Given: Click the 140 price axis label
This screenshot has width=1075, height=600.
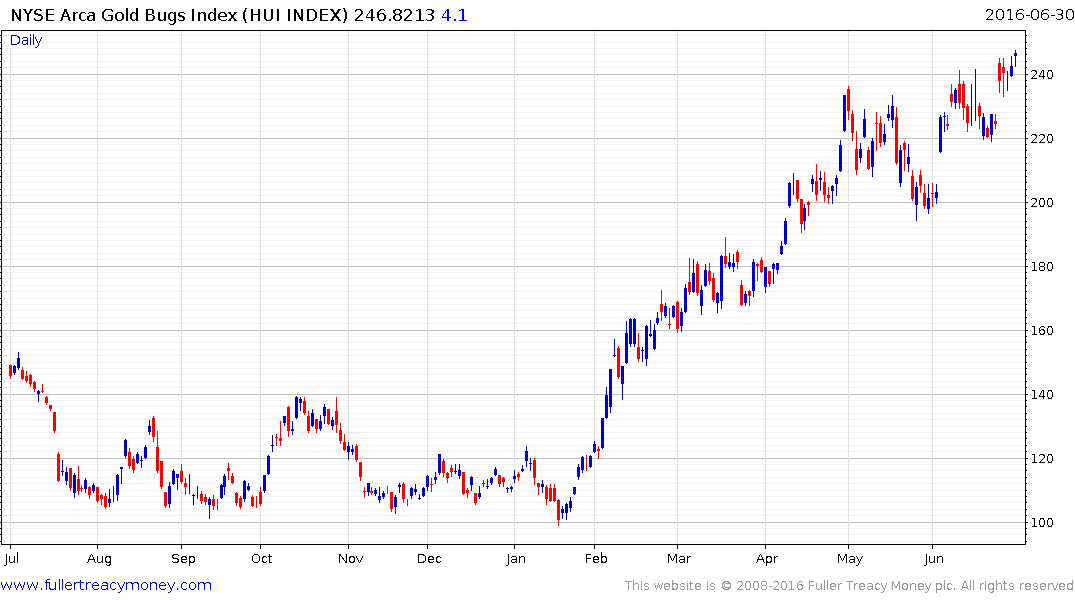Looking at the screenshot, I should pyautogui.click(x=1041, y=394).
